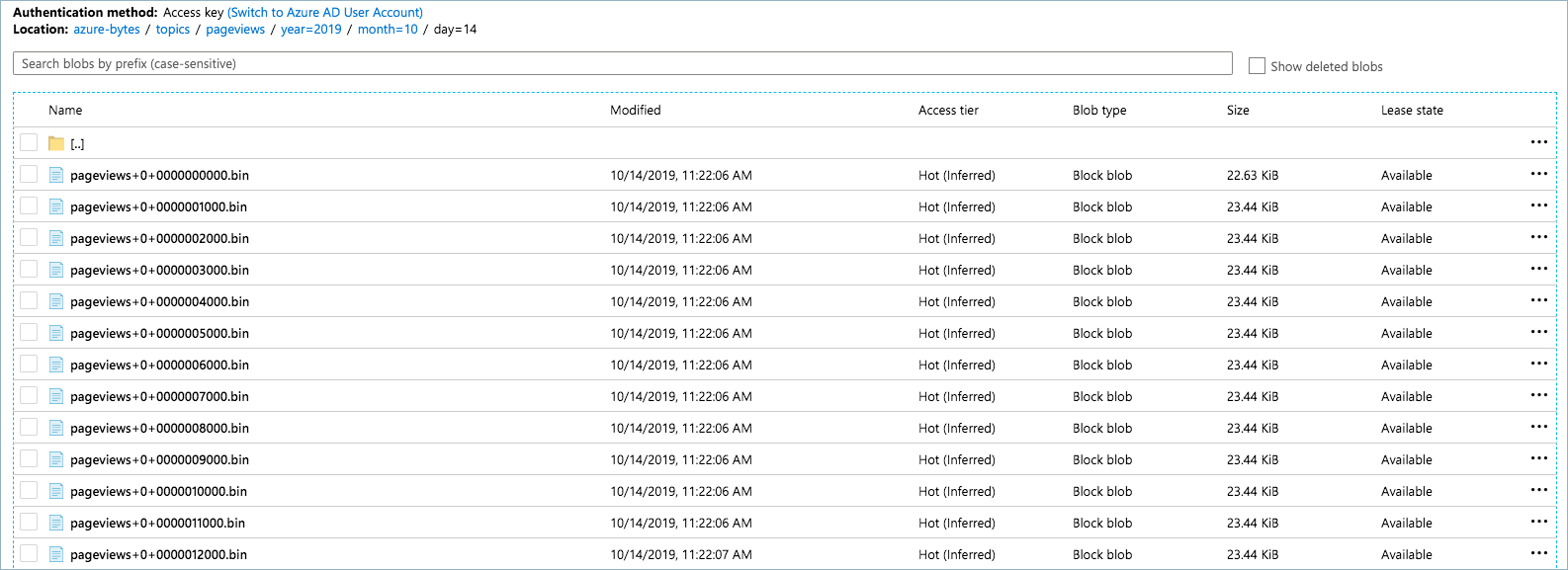The width and height of the screenshot is (1568, 570).
Task: Open more options for pageviews+0+0000001000.bin row
Action: (x=1538, y=205)
